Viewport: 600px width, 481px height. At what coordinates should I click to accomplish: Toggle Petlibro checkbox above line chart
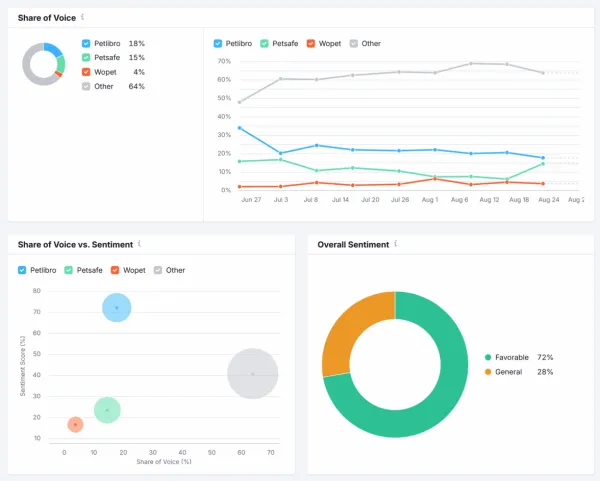(x=218, y=43)
